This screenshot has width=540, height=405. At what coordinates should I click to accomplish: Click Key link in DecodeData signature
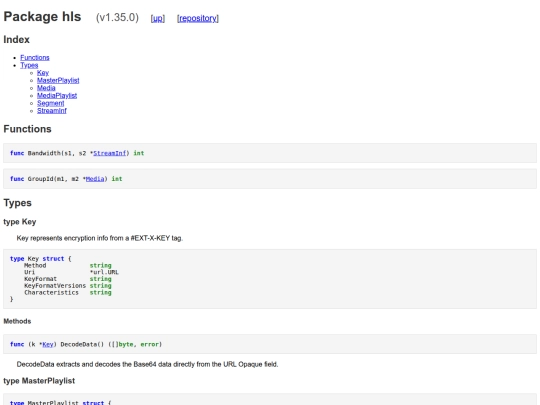[x=48, y=344]
